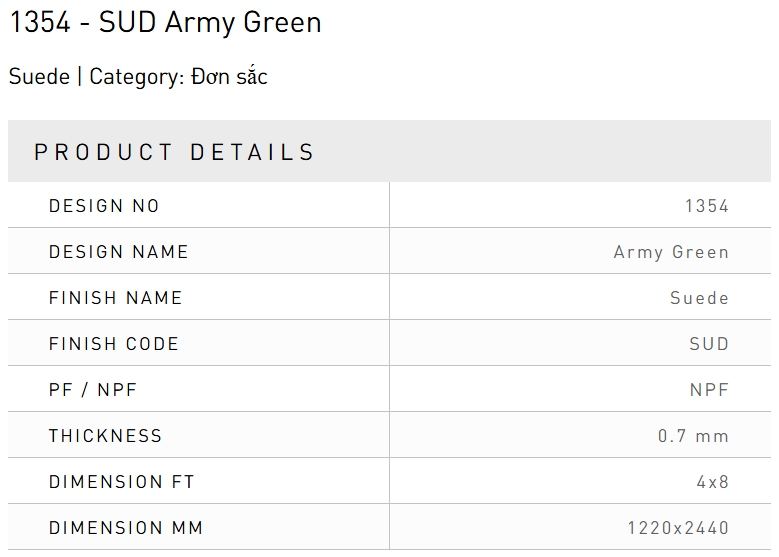
Task: Click the "Army Green" design name value
Action: coord(671,252)
